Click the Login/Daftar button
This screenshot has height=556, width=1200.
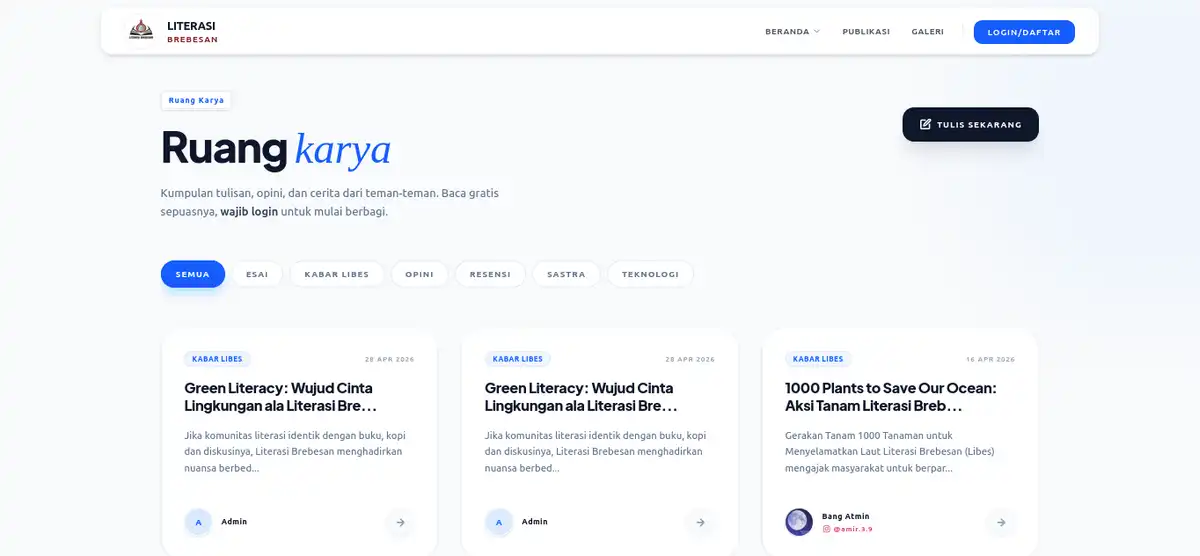click(1024, 32)
